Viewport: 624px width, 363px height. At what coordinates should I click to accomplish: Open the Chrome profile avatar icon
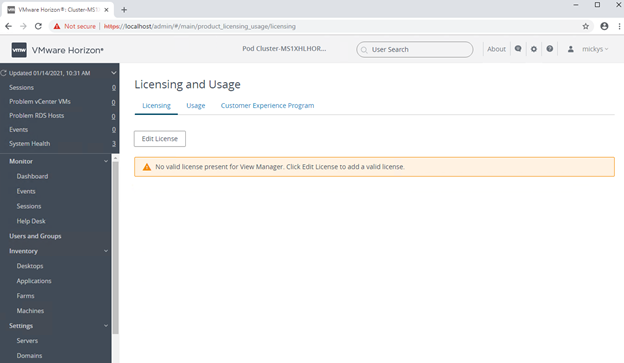tap(604, 26)
